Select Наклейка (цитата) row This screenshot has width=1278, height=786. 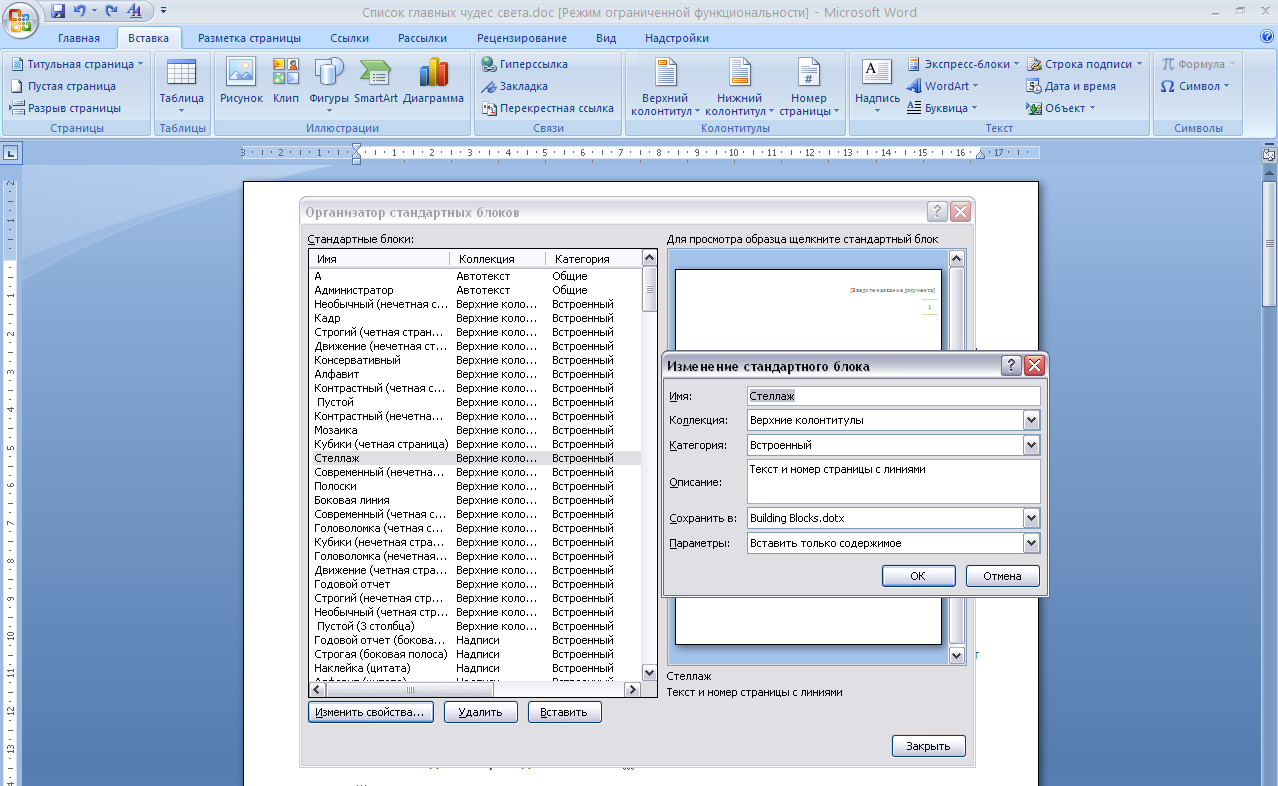click(x=475, y=668)
